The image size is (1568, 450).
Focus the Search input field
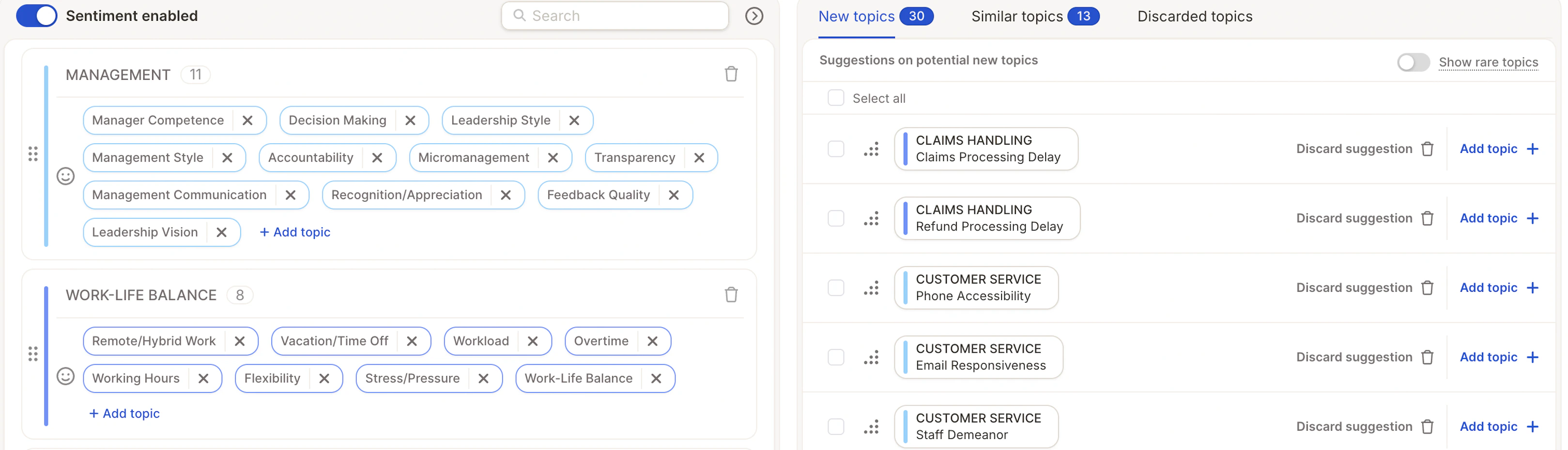615,16
